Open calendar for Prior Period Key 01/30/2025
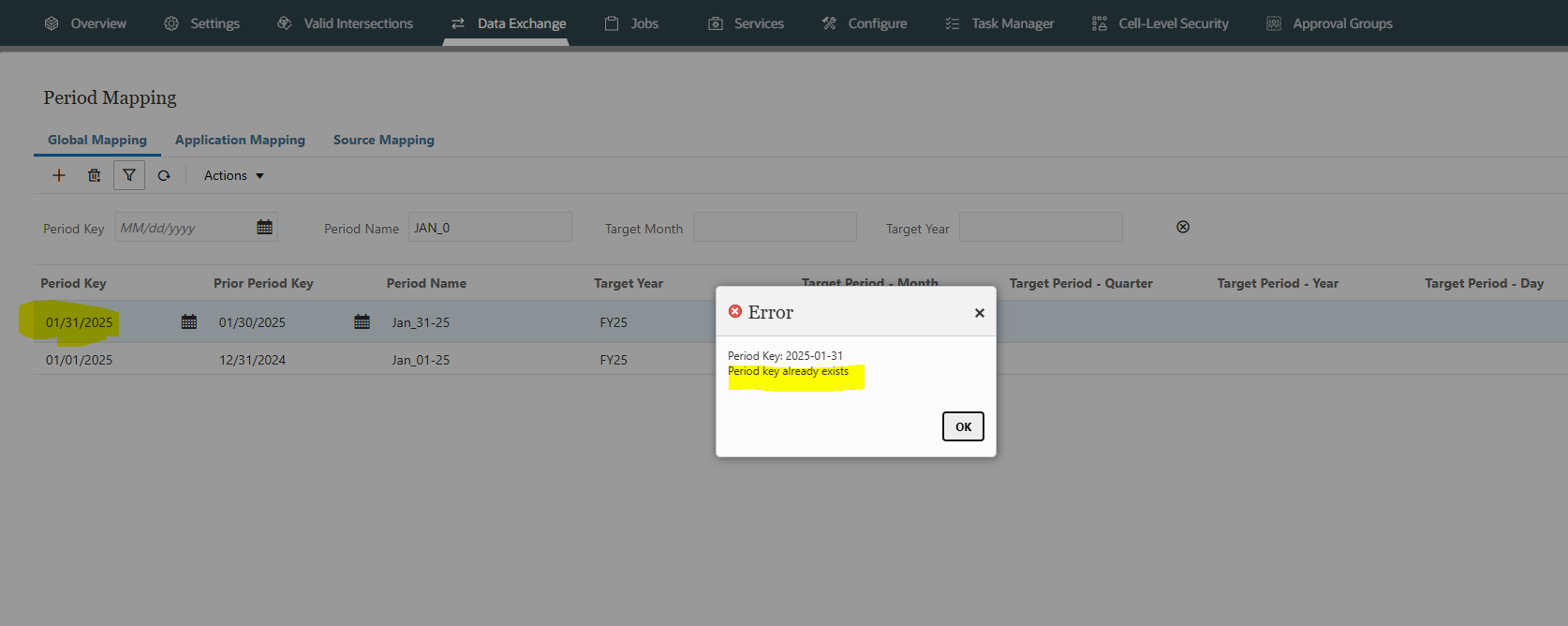 coord(362,321)
